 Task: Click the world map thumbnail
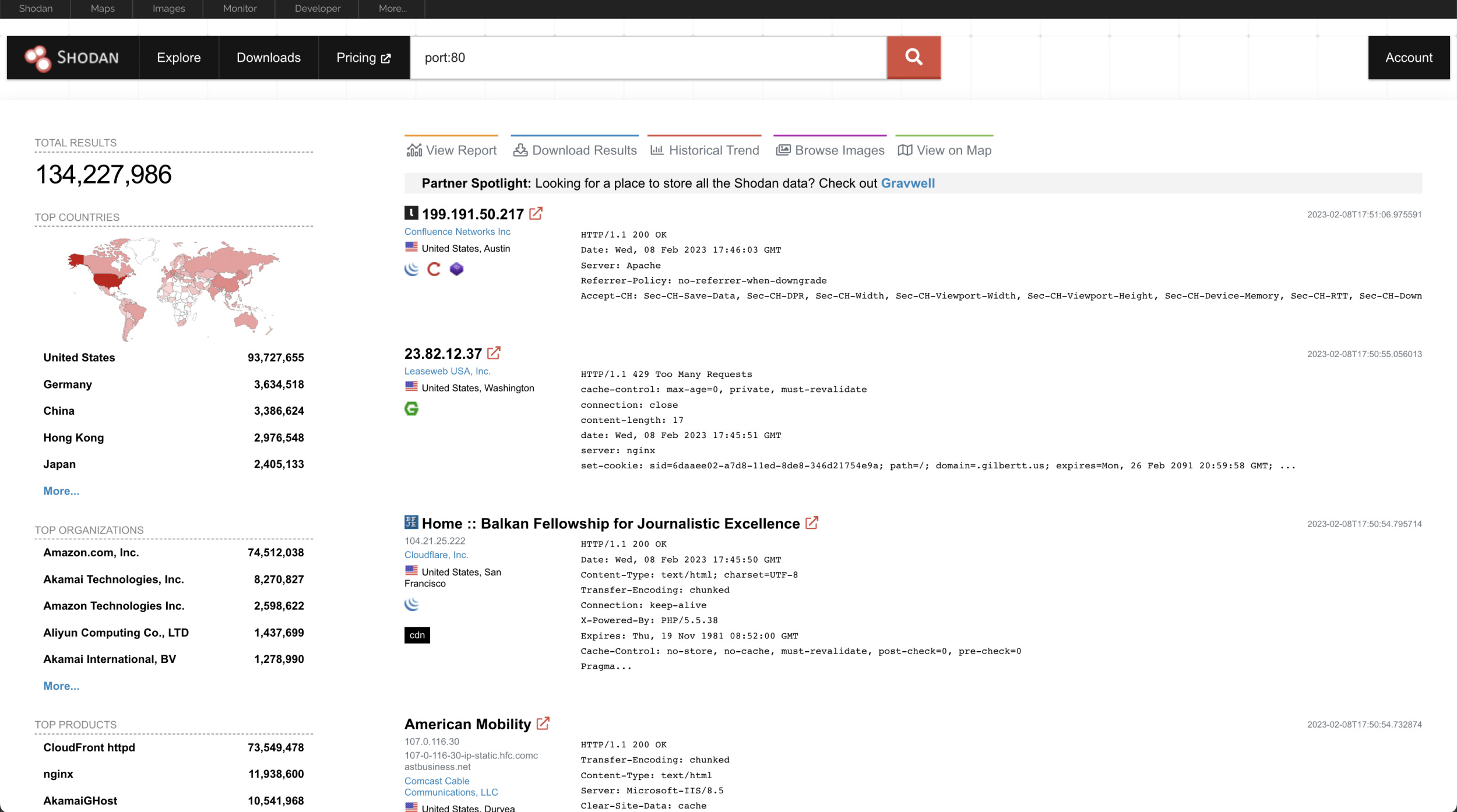click(x=174, y=289)
